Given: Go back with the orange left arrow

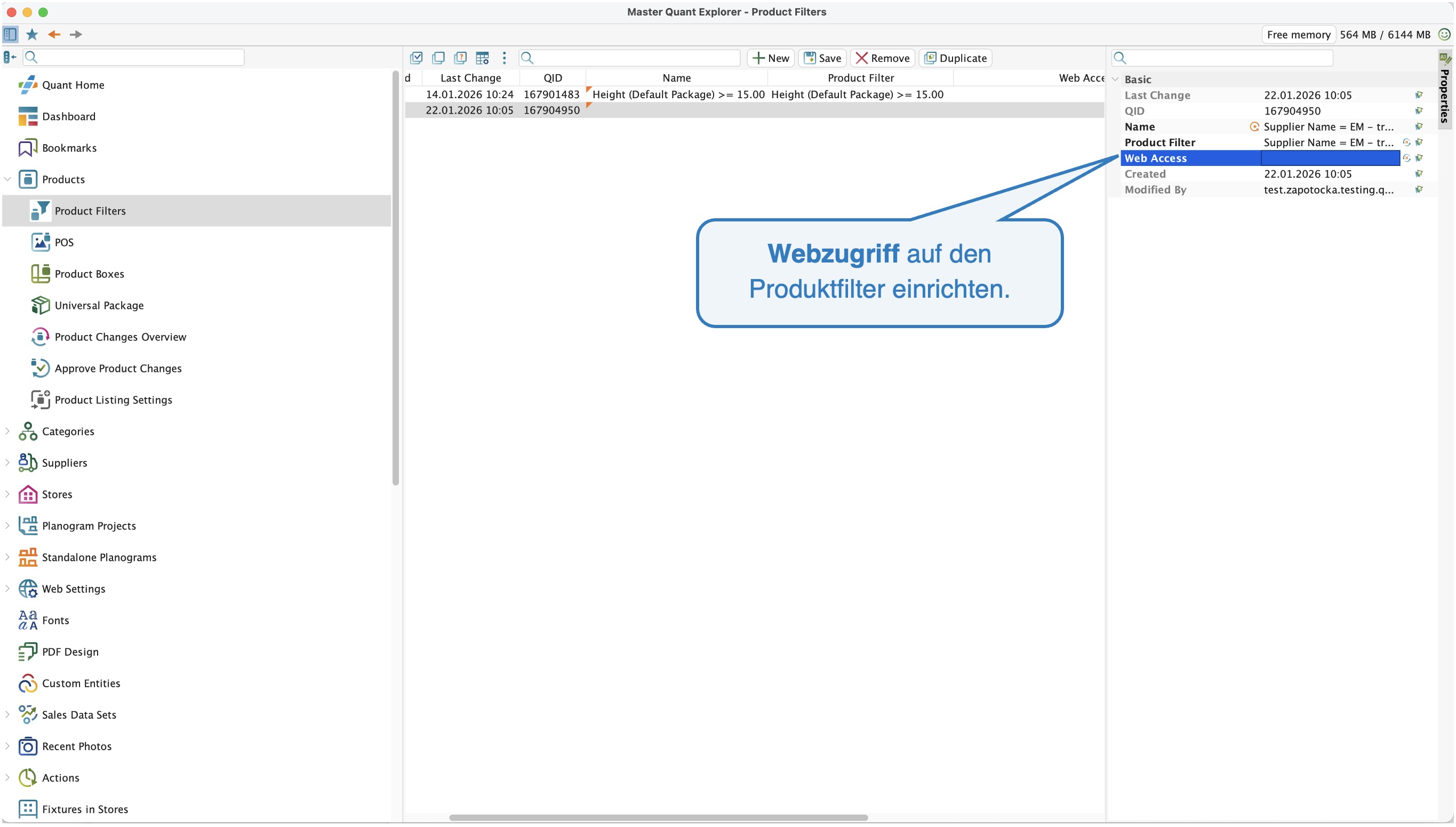Looking at the screenshot, I should [x=54, y=34].
